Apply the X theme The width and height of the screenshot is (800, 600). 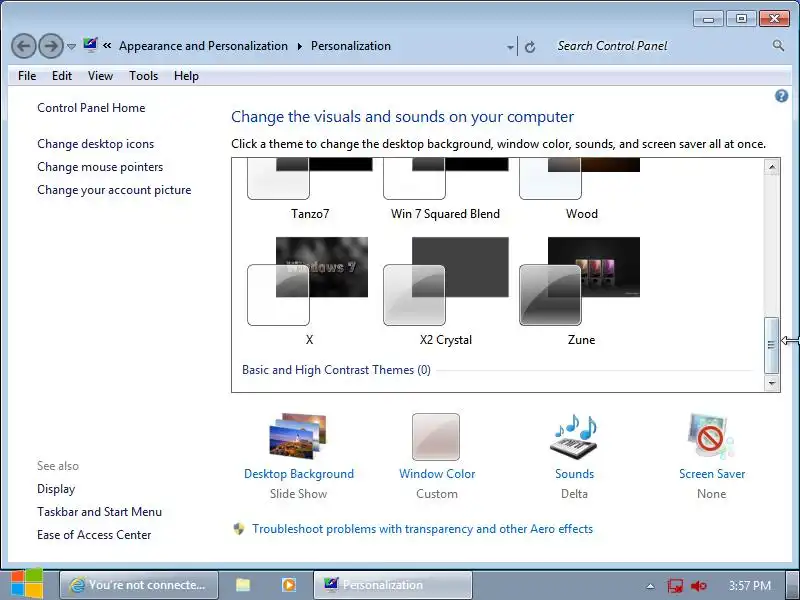[308, 291]
